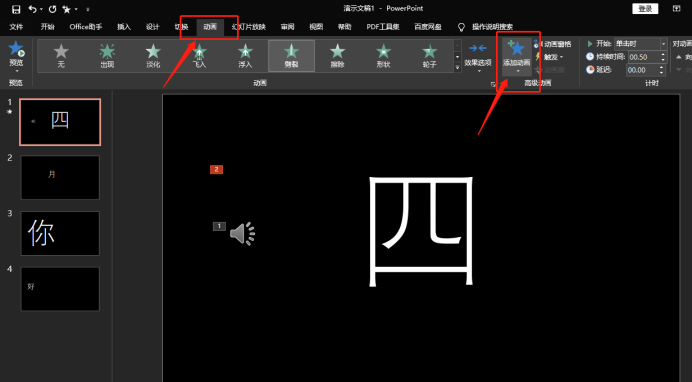Expand the 预览 dropdown arrow below the preview icon
692x382 pixels.
click(x=16, y=71)
